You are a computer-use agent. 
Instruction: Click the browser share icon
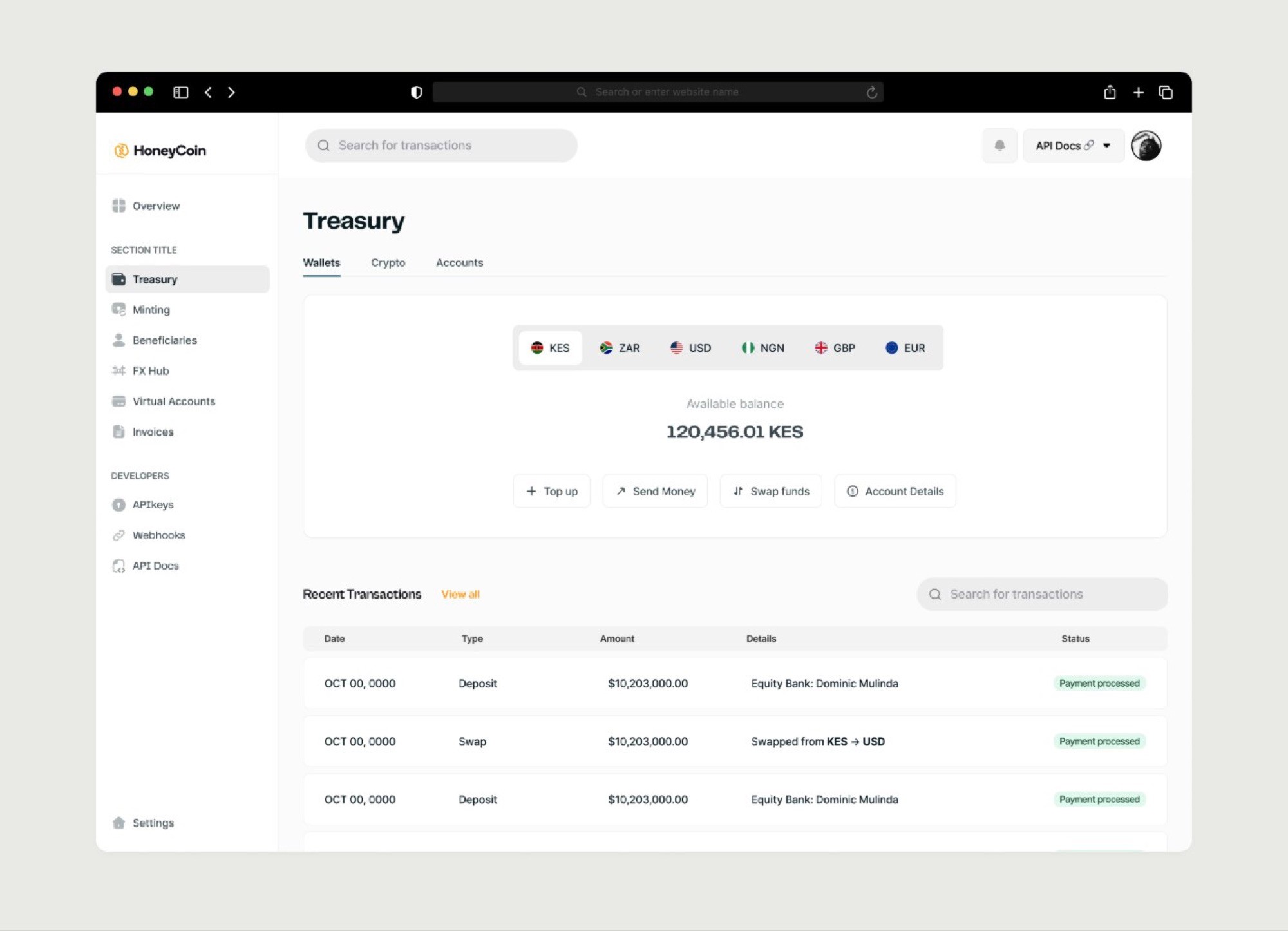tap(1110, 92)
